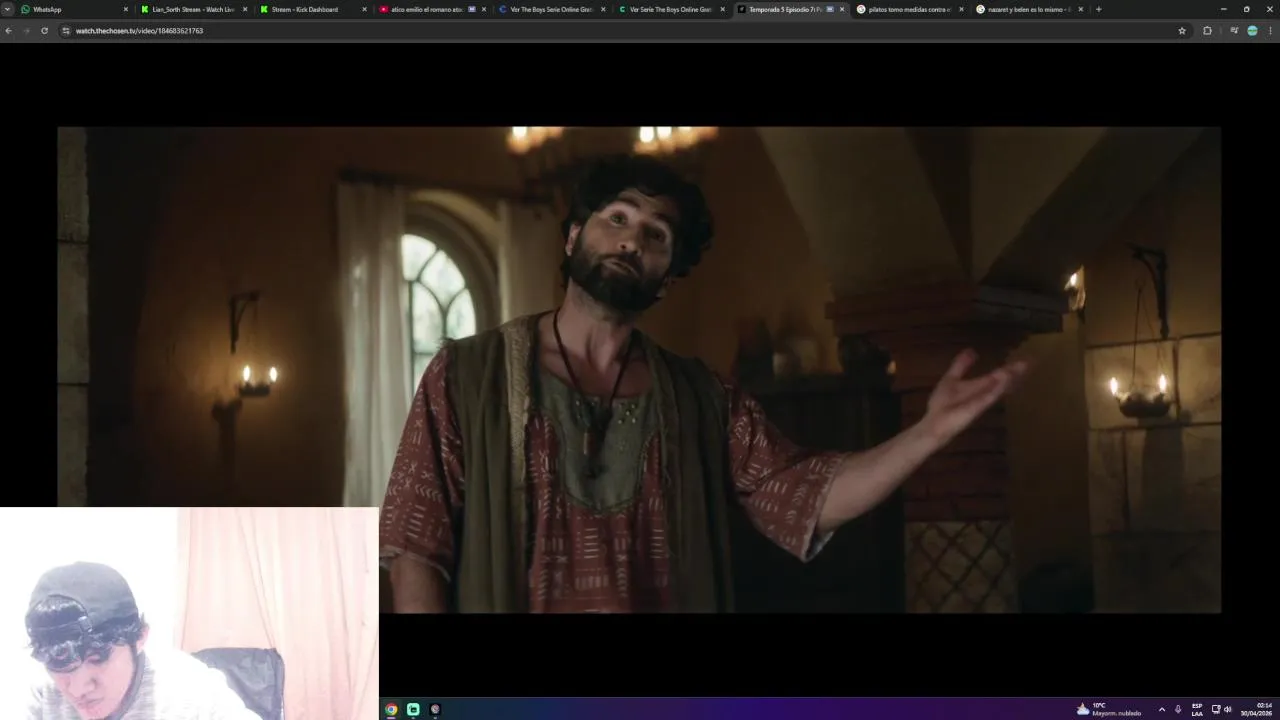The height and width of the screenshot is (720, 1280).
Task: Go back to the previous page
Action: [9, 31]
